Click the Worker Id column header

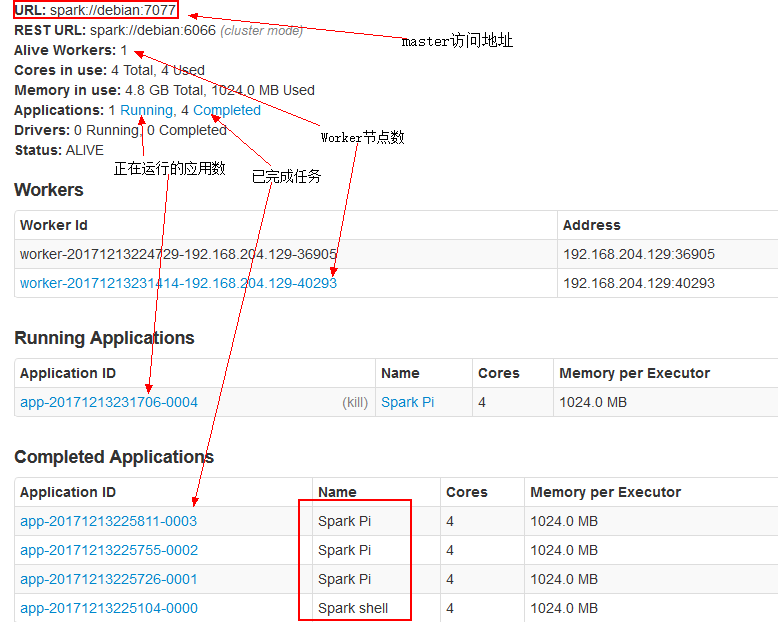[x=54, y=225]
